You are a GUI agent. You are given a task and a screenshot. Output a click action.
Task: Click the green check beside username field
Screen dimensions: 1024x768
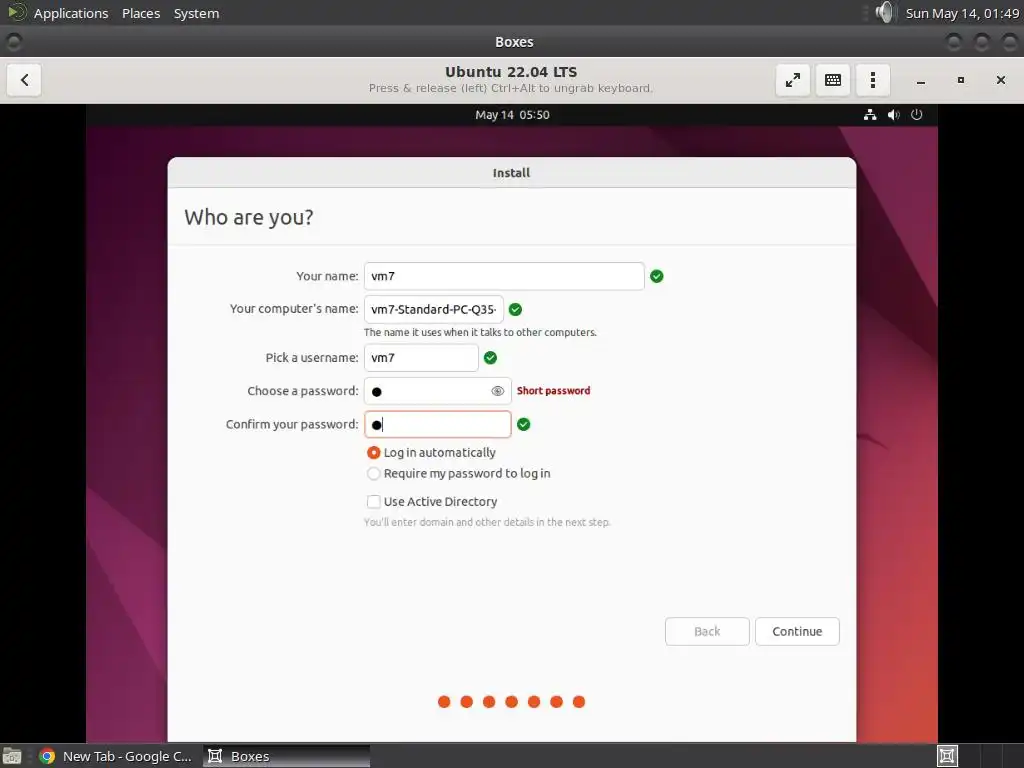pos(490,358)
